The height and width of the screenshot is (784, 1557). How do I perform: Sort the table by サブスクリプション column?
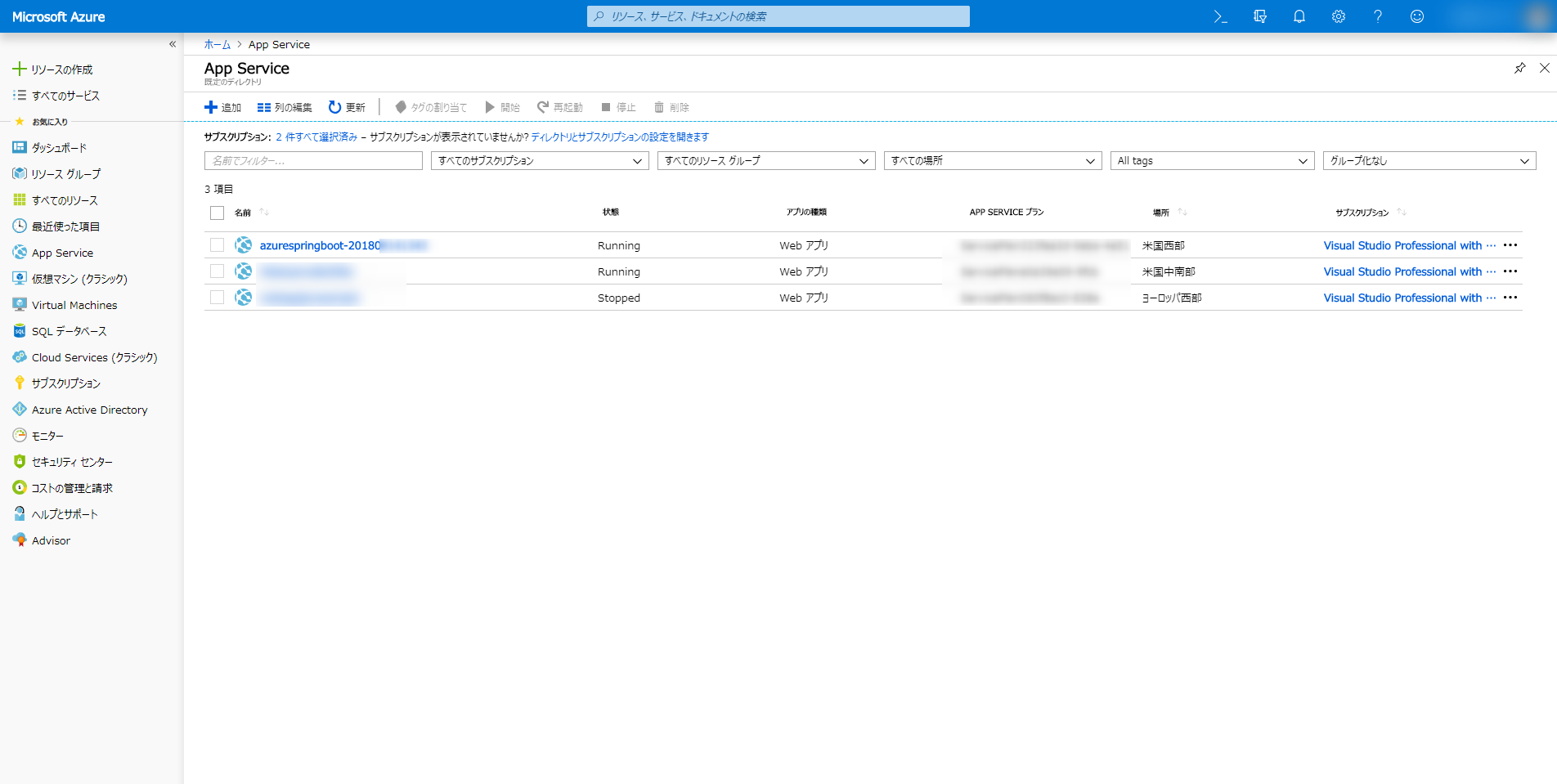pos(1362,213)
